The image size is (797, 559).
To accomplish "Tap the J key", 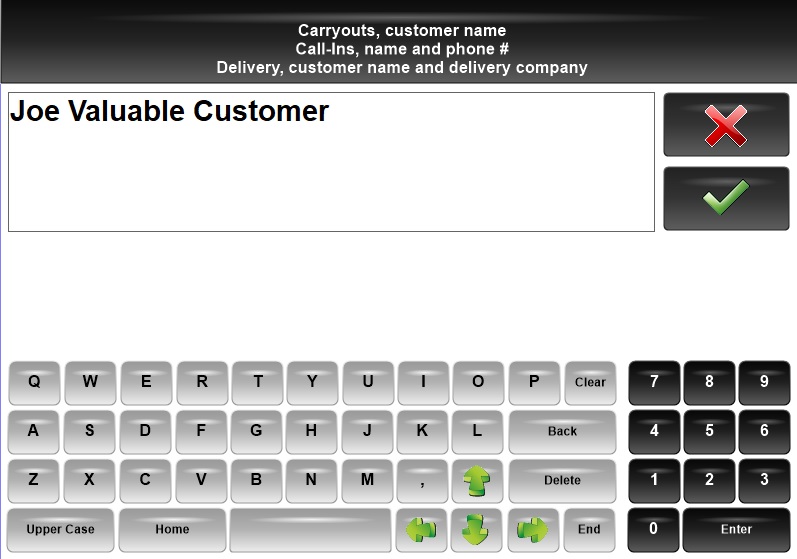I will point(367,431).
